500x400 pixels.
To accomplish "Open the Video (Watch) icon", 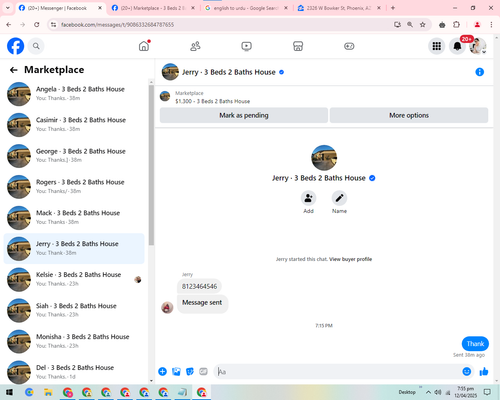I will [x=247, y=46].
